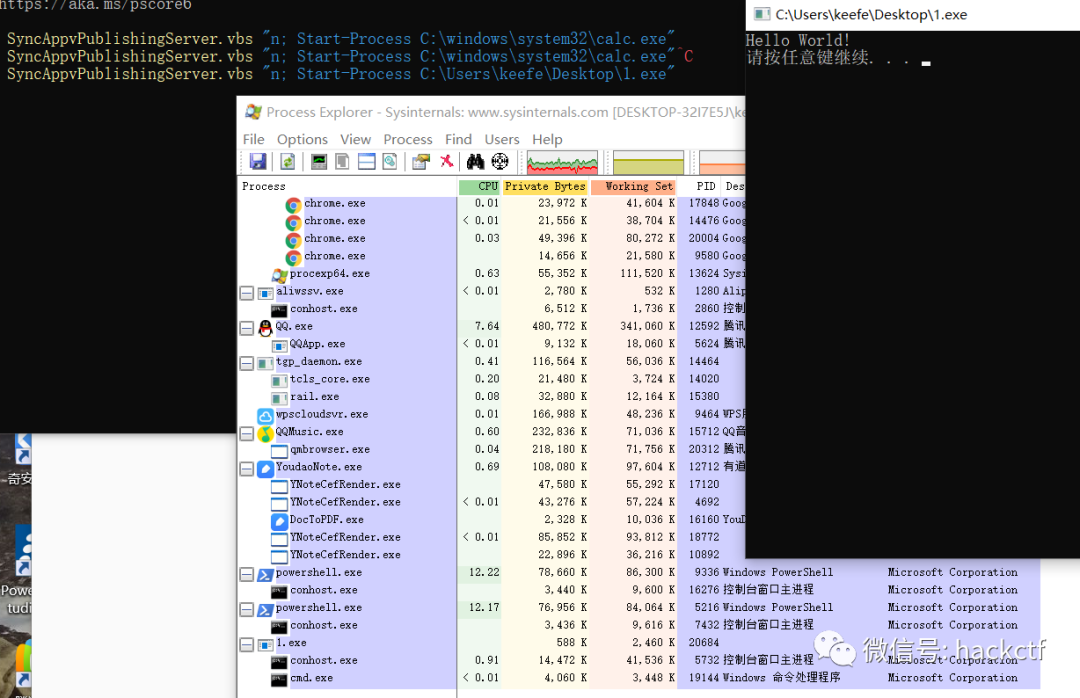Viewport: 1080px width, 698px height.
Task: Click the 1.exe console window title bar
Action: (x=913, y=15)
